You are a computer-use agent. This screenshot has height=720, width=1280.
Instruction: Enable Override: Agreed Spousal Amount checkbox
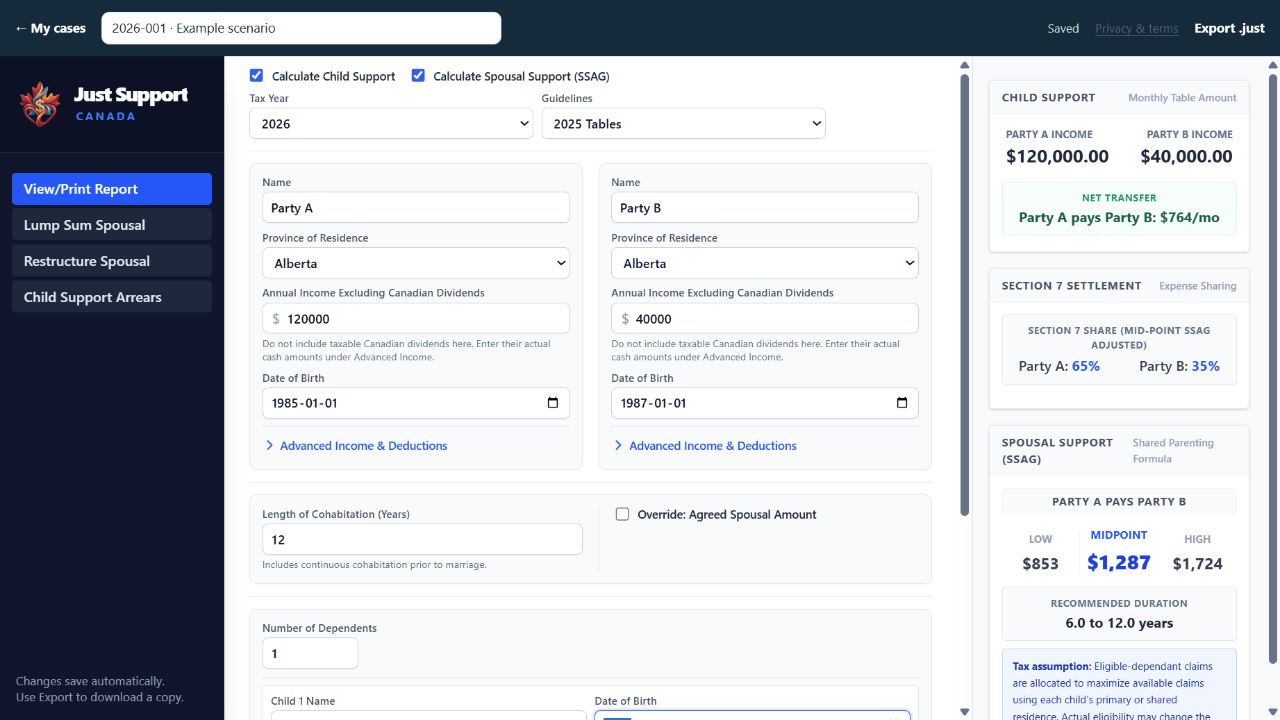pyautogui.click(x=622, y=514)
